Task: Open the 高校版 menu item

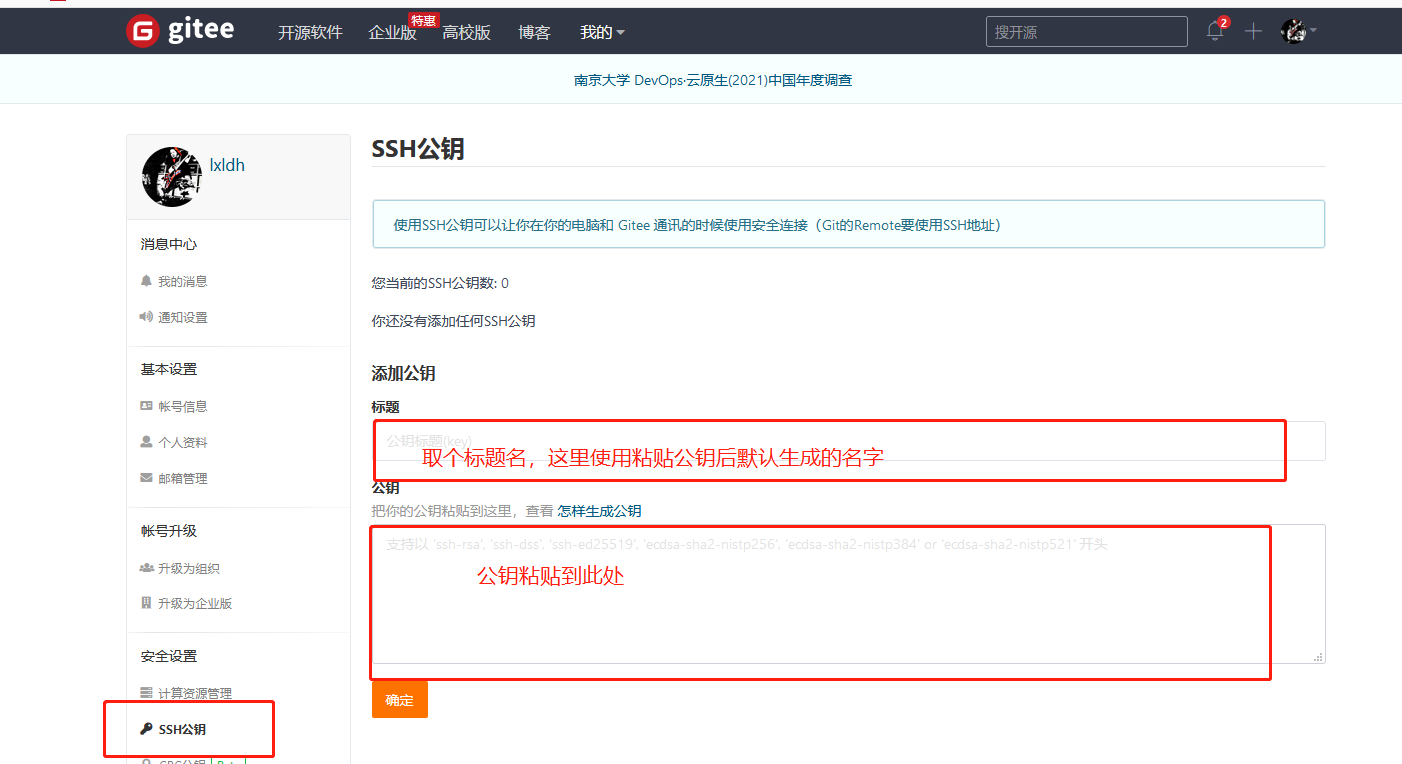Action: [x=466, y=31]
